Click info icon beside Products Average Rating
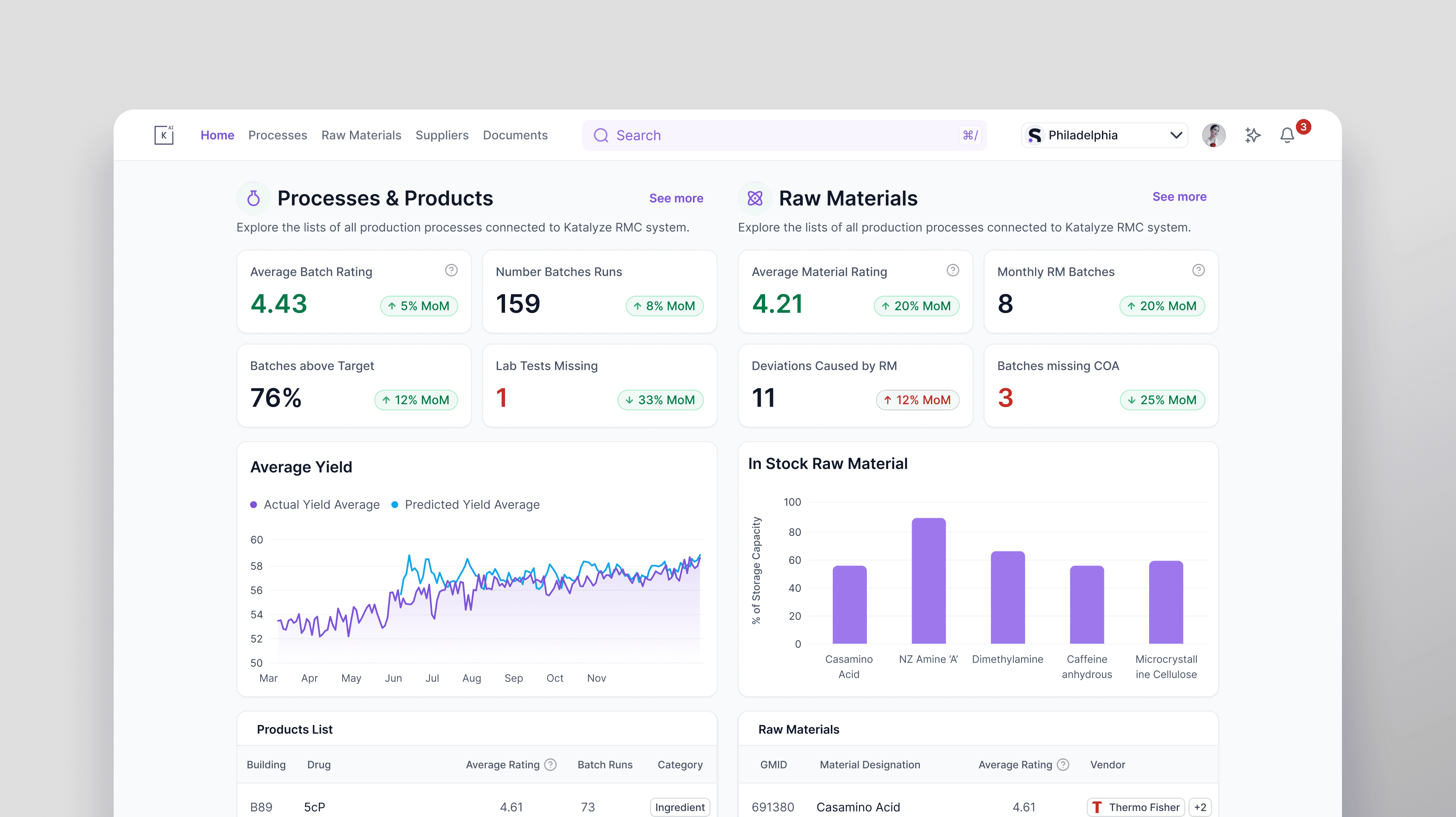Image resolution: width=1456 pixels, height=817 pixels. pyautogui.click(x=551, y=764)
